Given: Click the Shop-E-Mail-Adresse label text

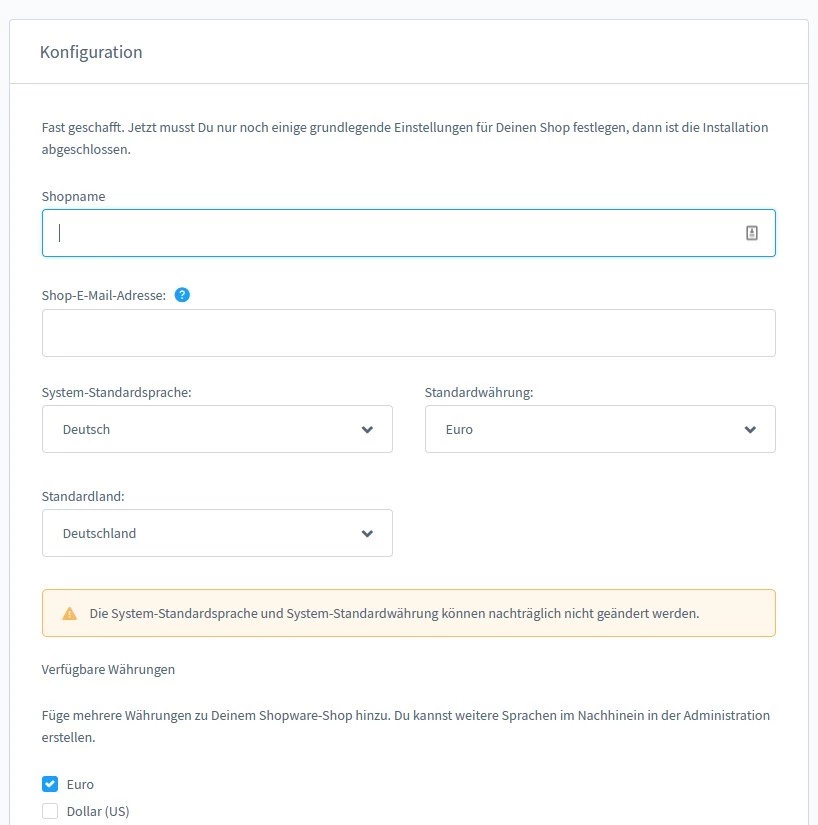Looking at the screenshot, I should tap(104, 295).
